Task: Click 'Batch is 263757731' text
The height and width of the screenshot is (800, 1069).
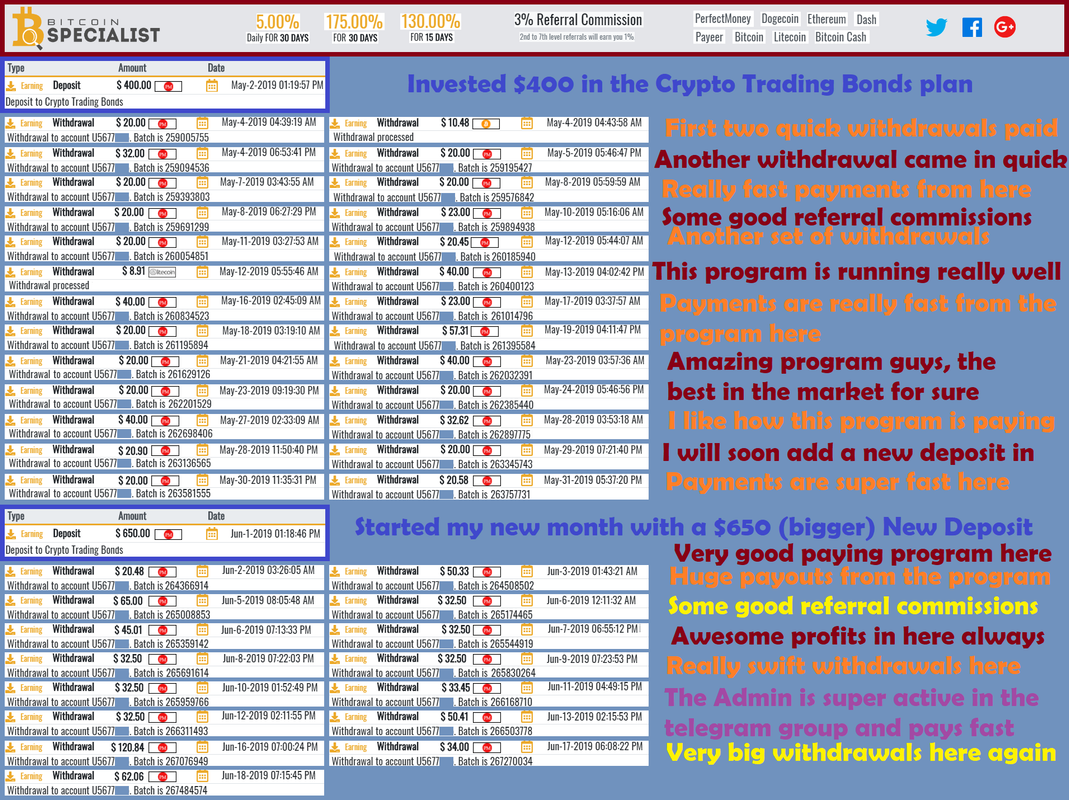Action: coord(494,494)
